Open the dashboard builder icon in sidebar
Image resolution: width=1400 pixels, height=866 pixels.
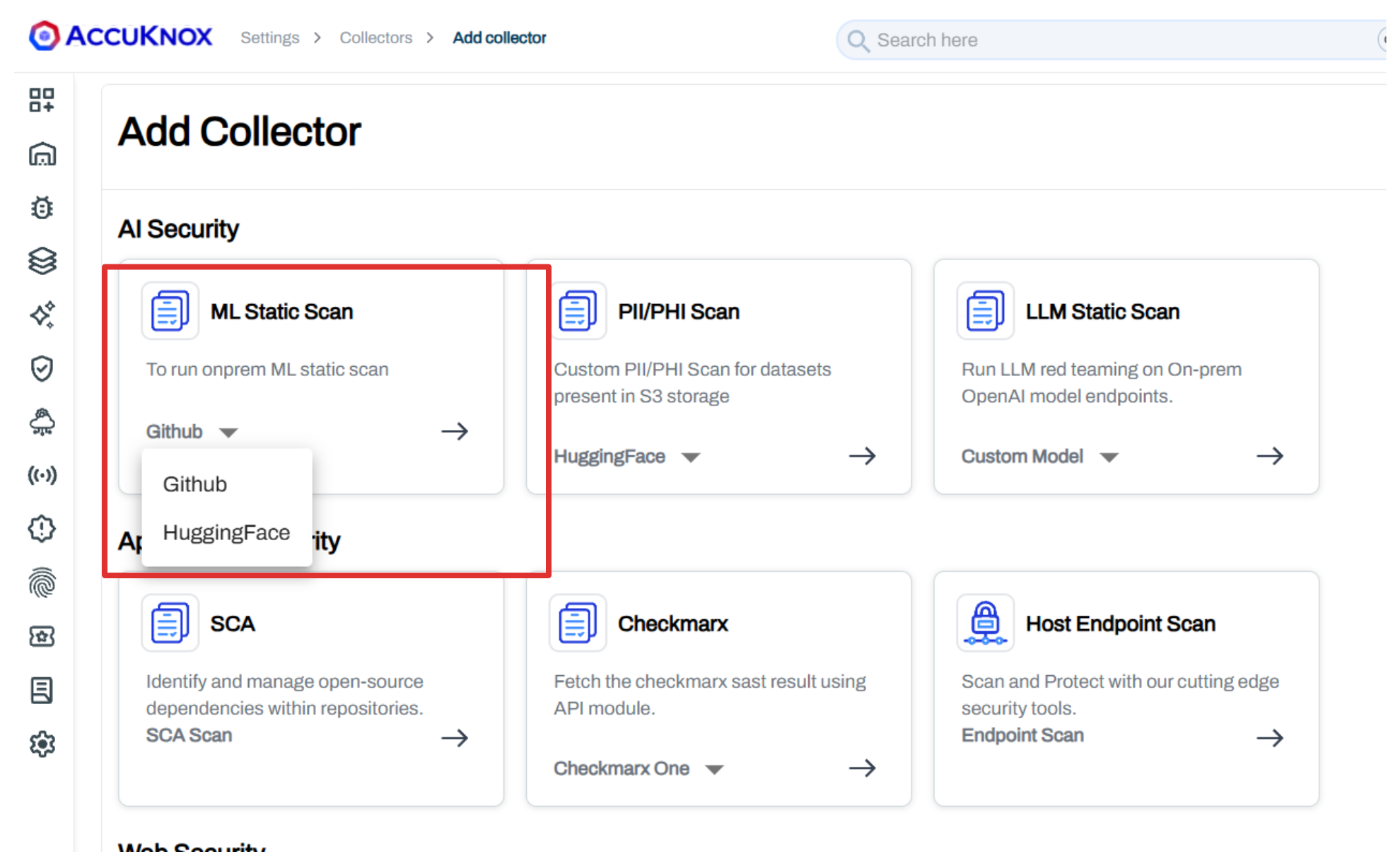pyautogui.click(x=42, y=100)
